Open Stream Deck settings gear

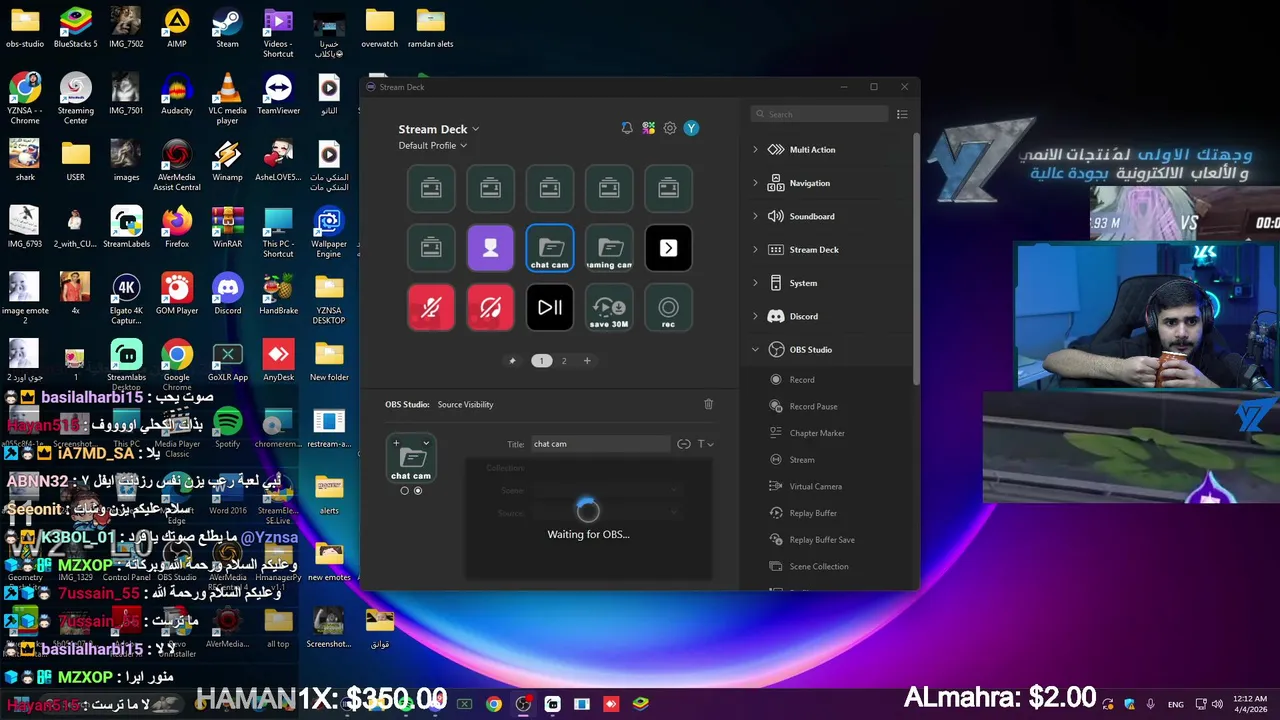[x=670, y=128]
